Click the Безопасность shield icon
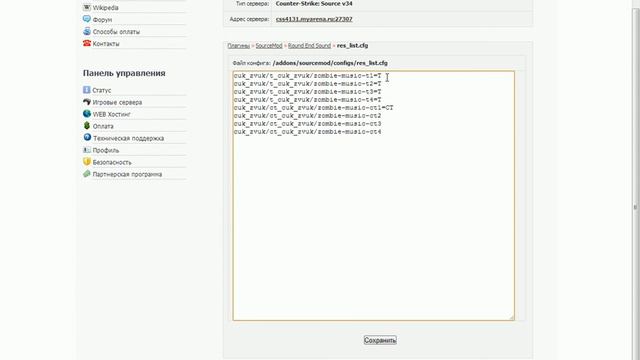 click(x=87, y=162)
